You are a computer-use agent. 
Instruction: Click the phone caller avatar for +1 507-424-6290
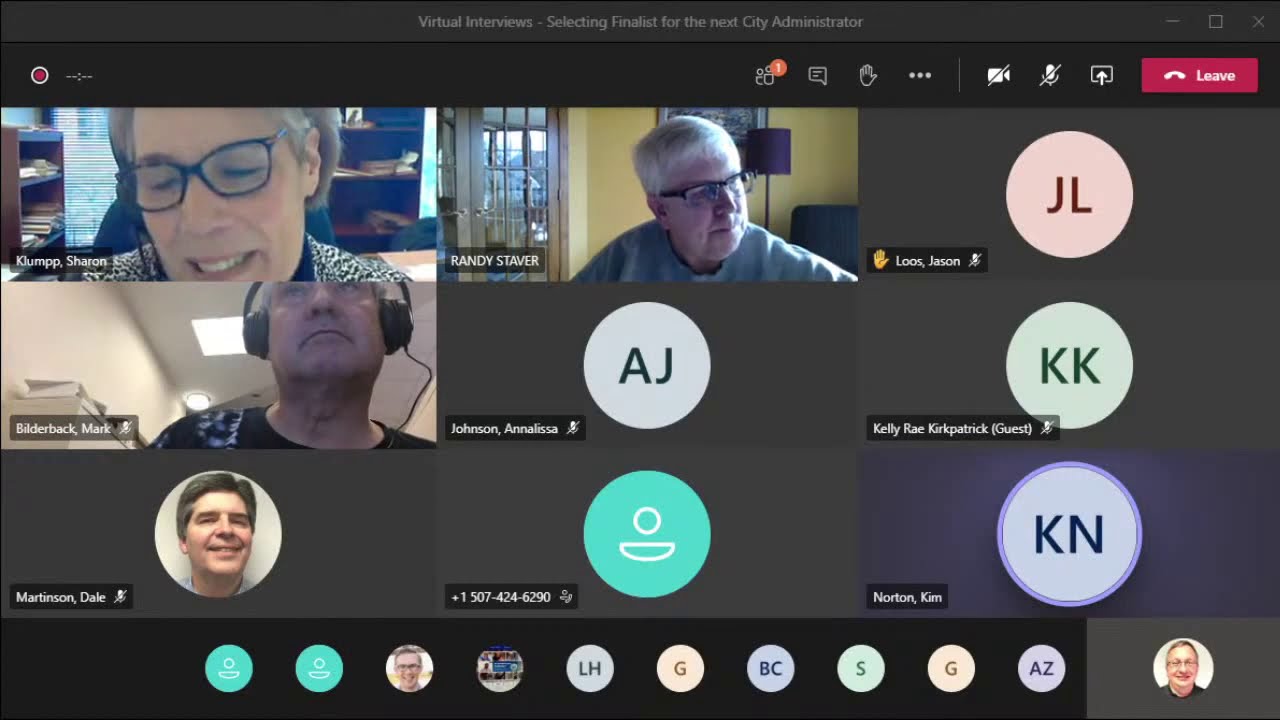pyautogui.click(x=647, y=534)
